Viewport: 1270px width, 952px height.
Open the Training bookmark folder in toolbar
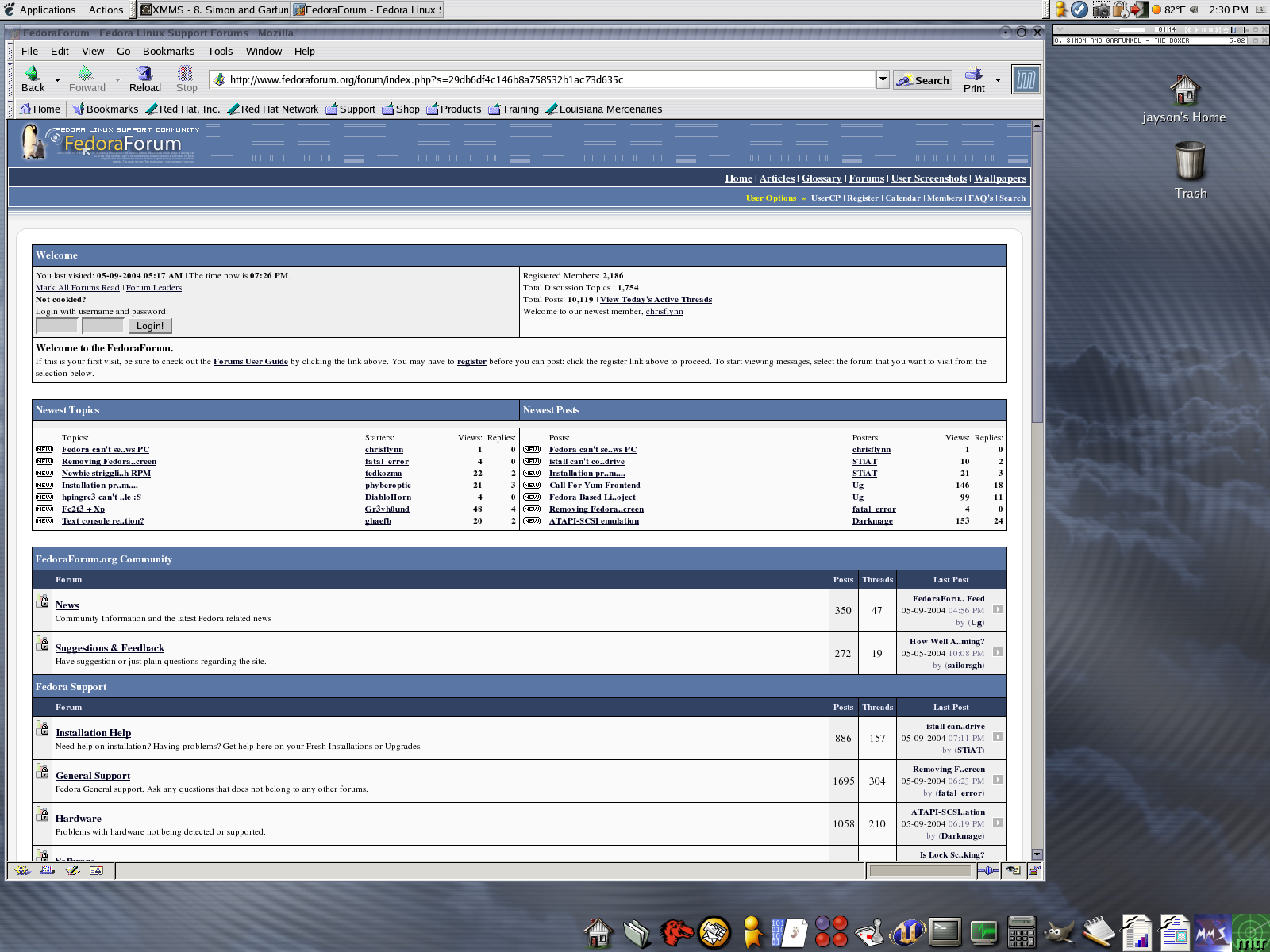click(514, 109)
